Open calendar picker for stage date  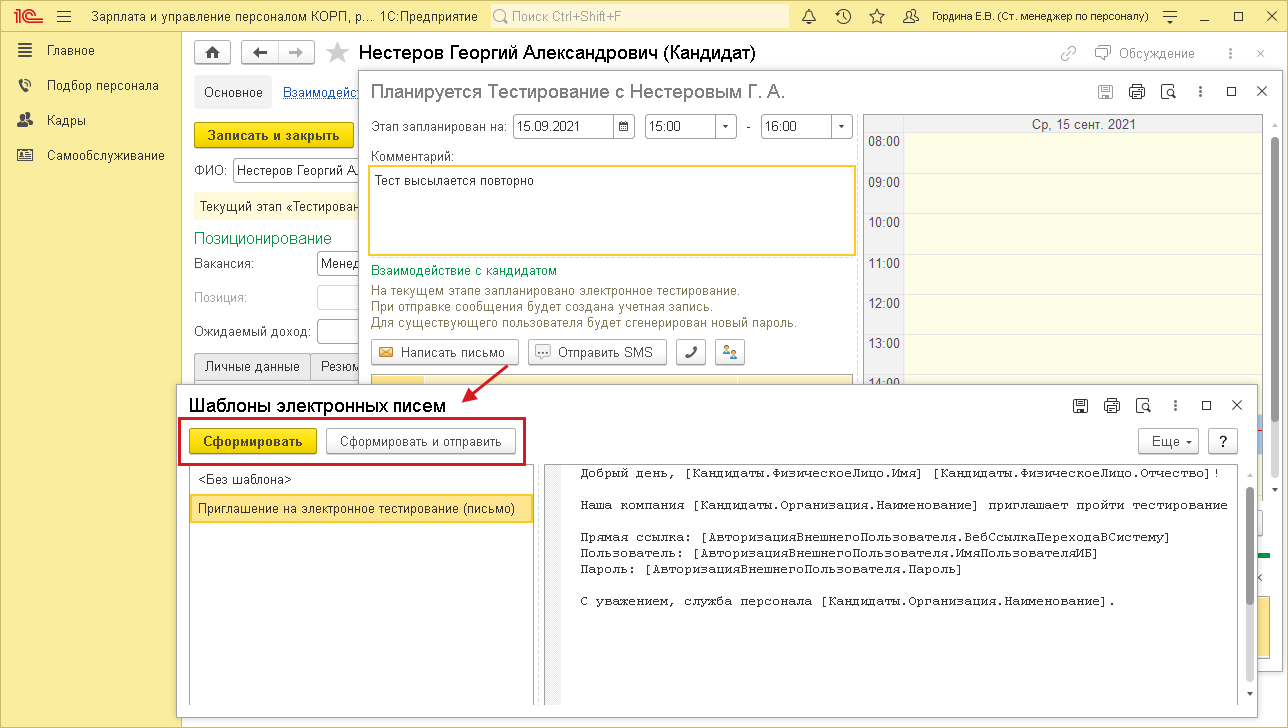624,127
